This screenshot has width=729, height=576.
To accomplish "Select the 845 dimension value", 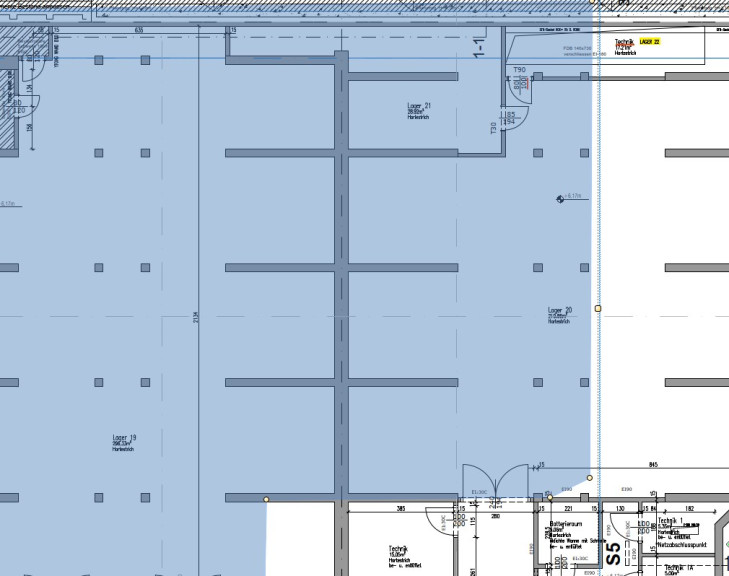I will coord(653,464).
